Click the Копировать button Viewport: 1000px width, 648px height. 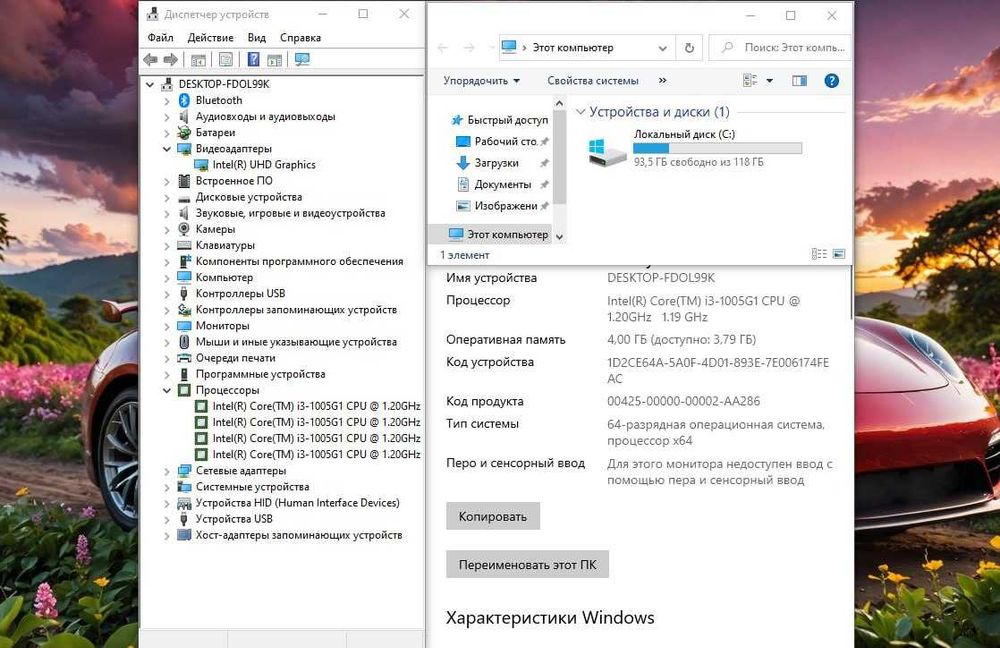[493, 516]
